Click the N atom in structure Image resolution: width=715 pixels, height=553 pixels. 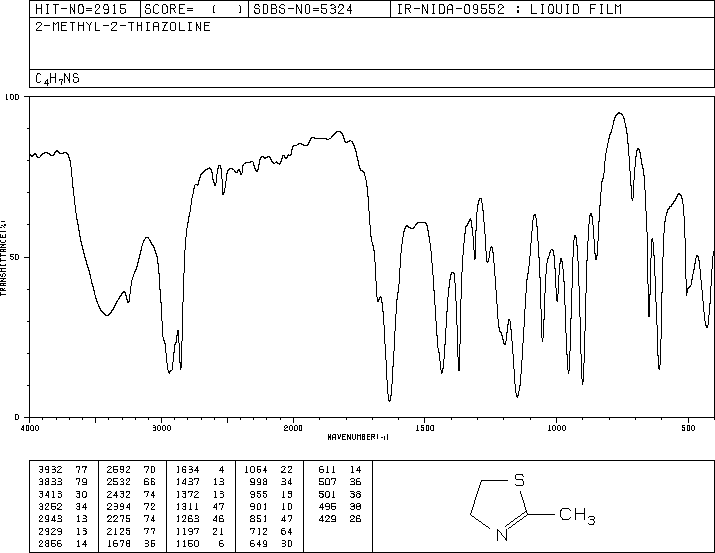(x=502, y=535)
